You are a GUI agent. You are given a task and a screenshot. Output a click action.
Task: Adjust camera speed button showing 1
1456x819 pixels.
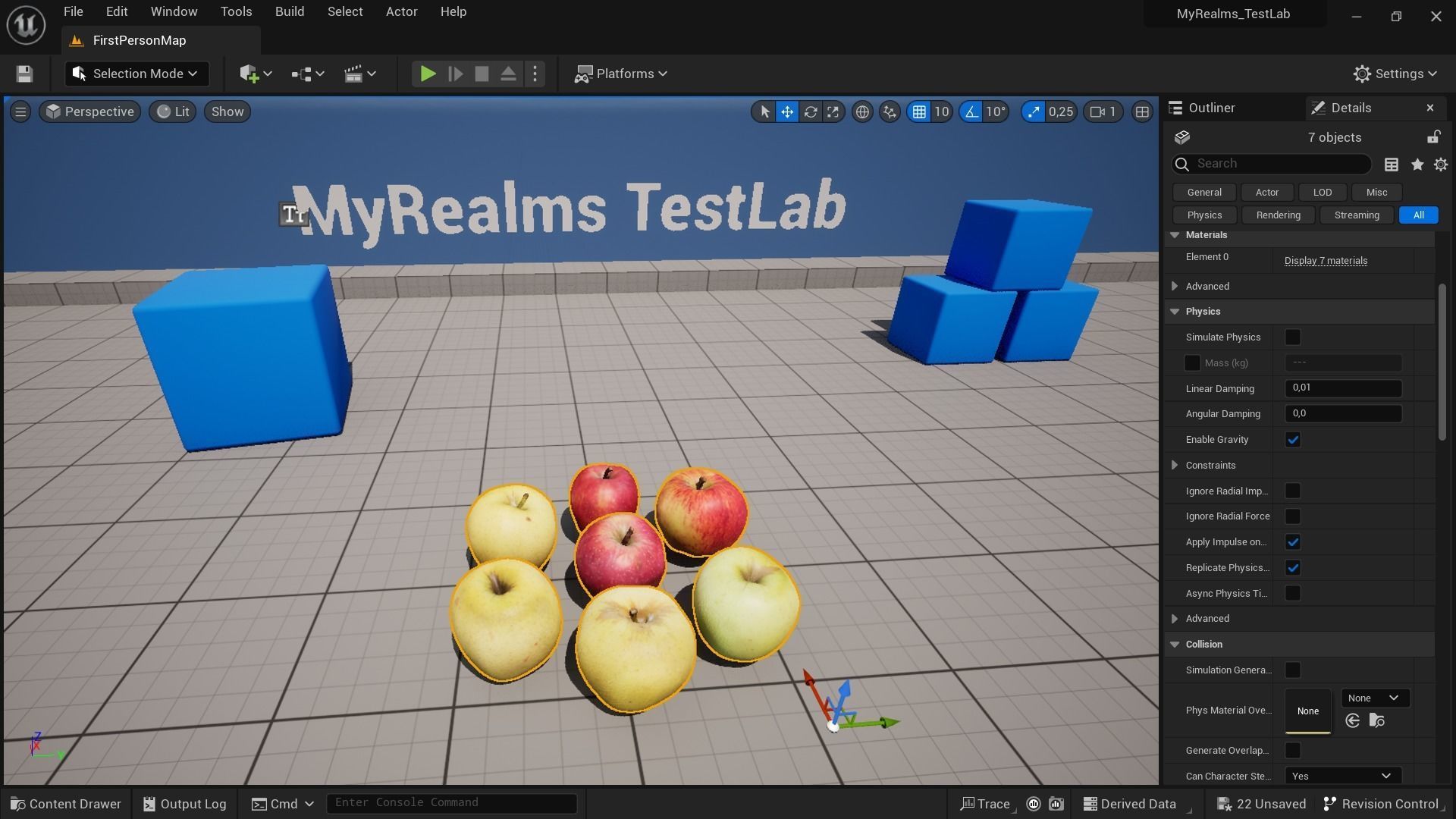click(x=1103, y=112)
